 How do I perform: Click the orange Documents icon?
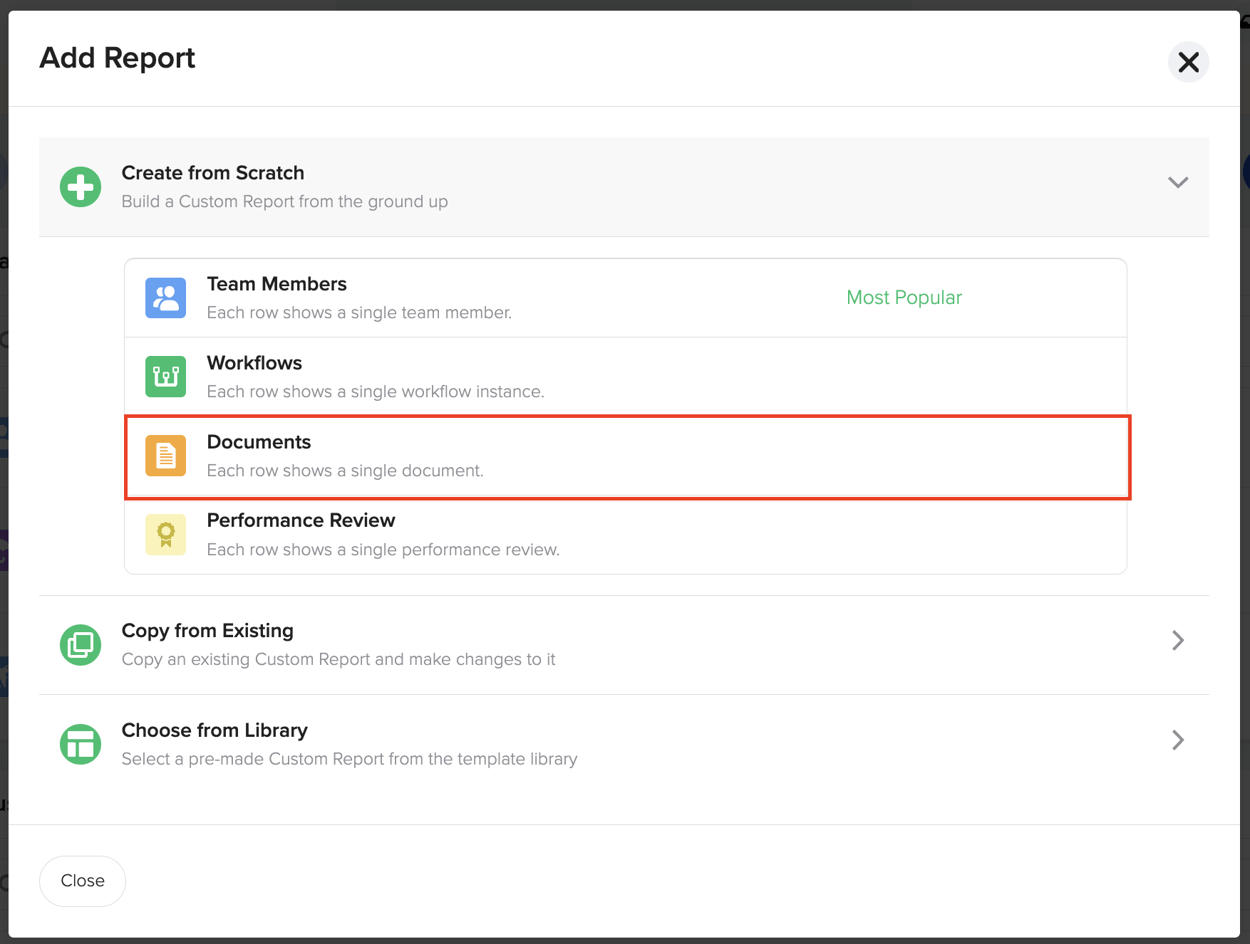[x=166, y=456]
